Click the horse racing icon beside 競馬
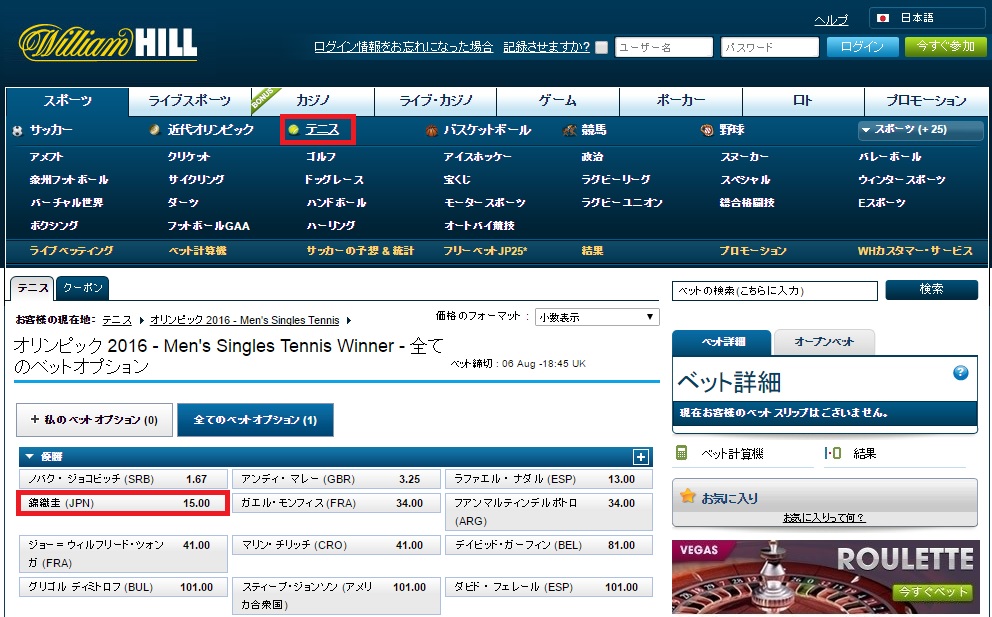992x617 pixels. [569, 130]
